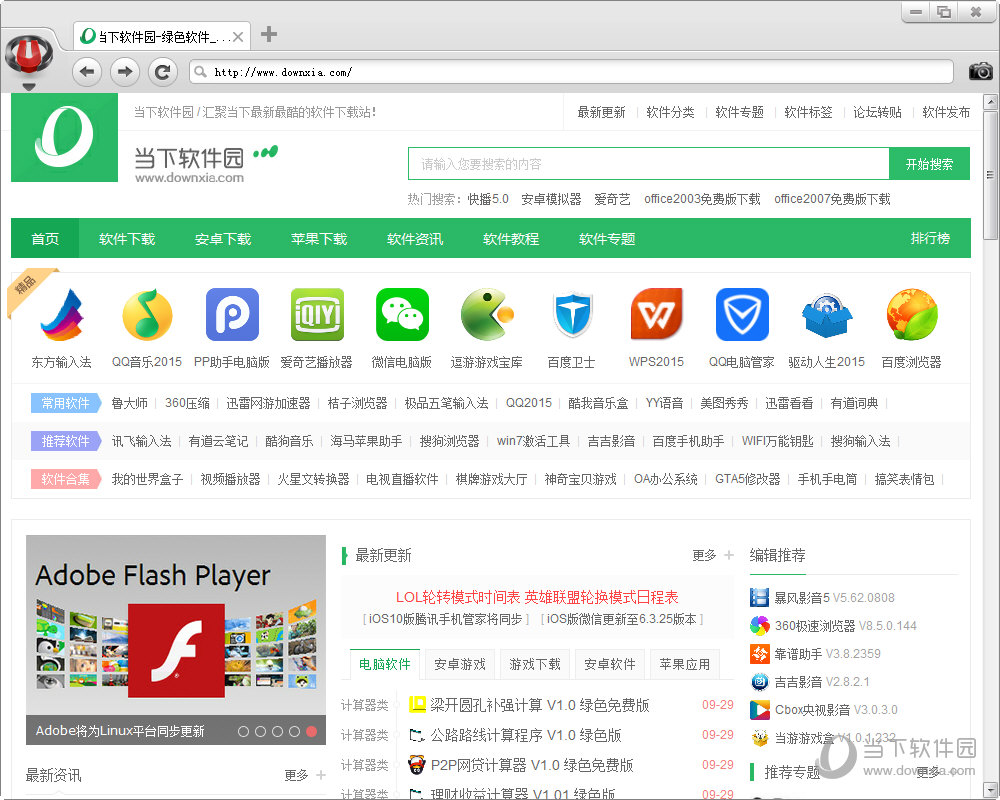Switch to the 游戏下载 tab
This screenshot has height=800, width=1000.
pyautogui.click(x=535, y=664)
